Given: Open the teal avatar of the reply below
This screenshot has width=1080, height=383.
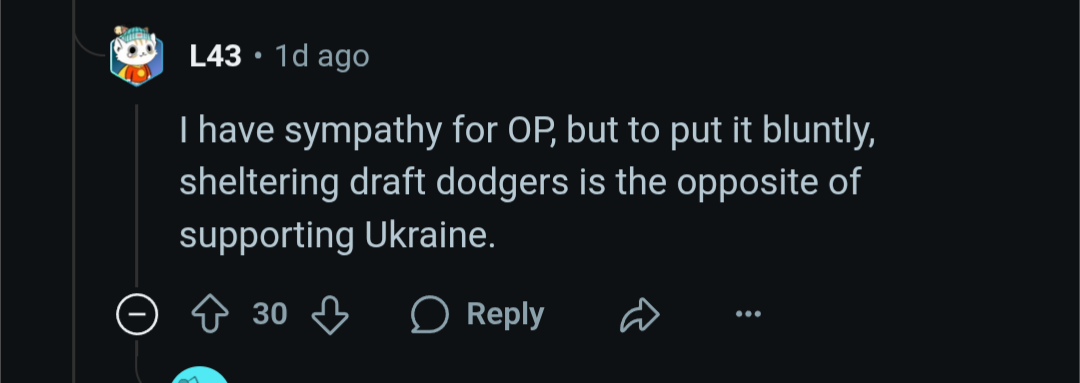Looking at the screenshot, I should click(200, 374).
